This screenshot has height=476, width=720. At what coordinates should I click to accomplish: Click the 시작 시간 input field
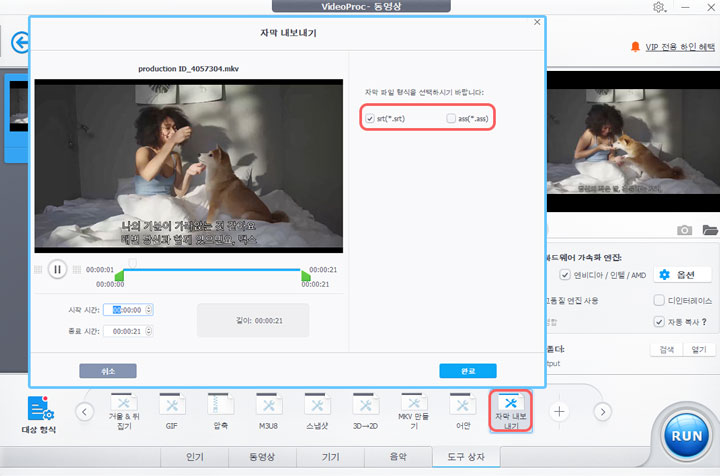128,310
